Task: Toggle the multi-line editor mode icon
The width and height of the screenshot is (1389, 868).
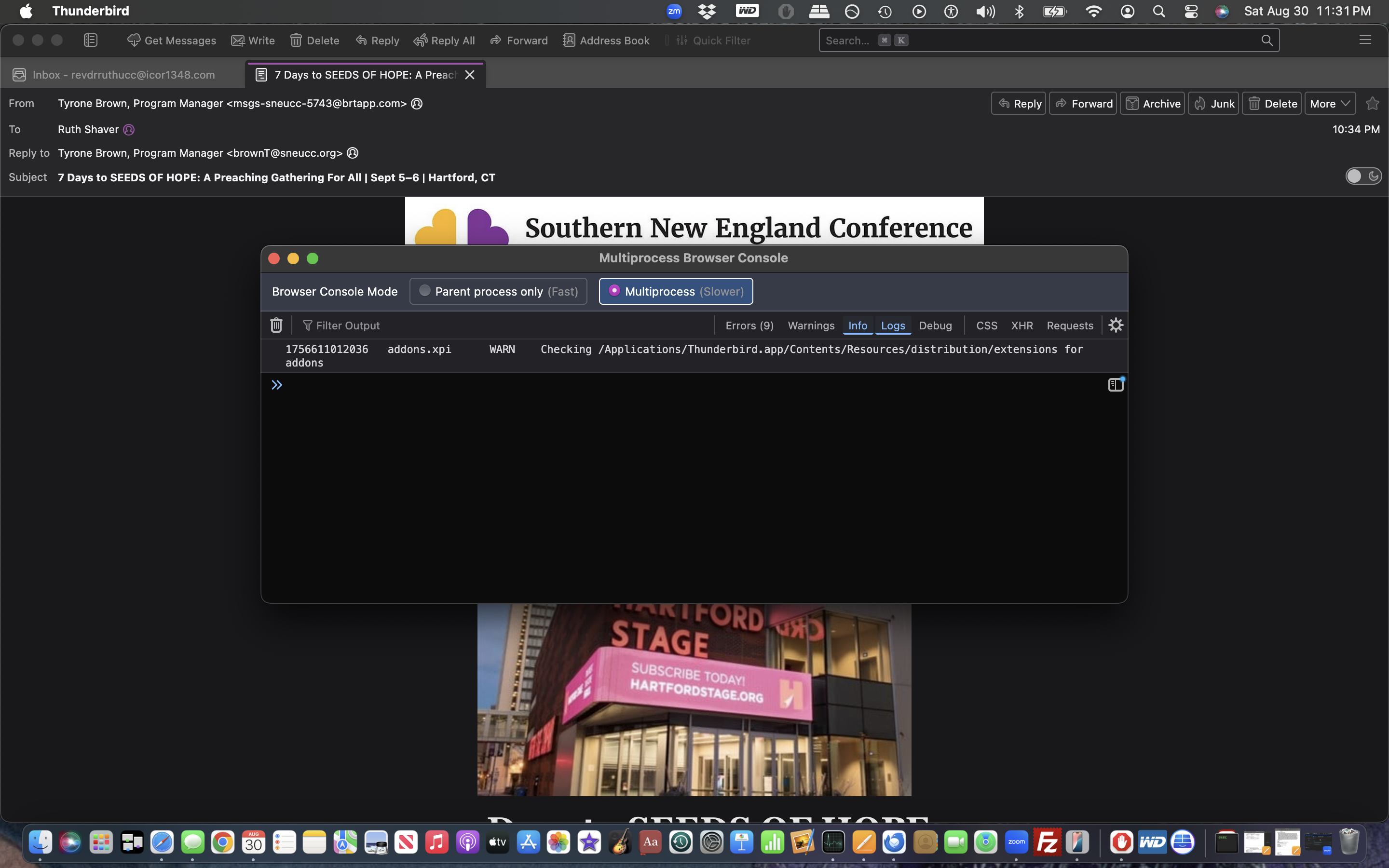Action: pos(1115,385)
